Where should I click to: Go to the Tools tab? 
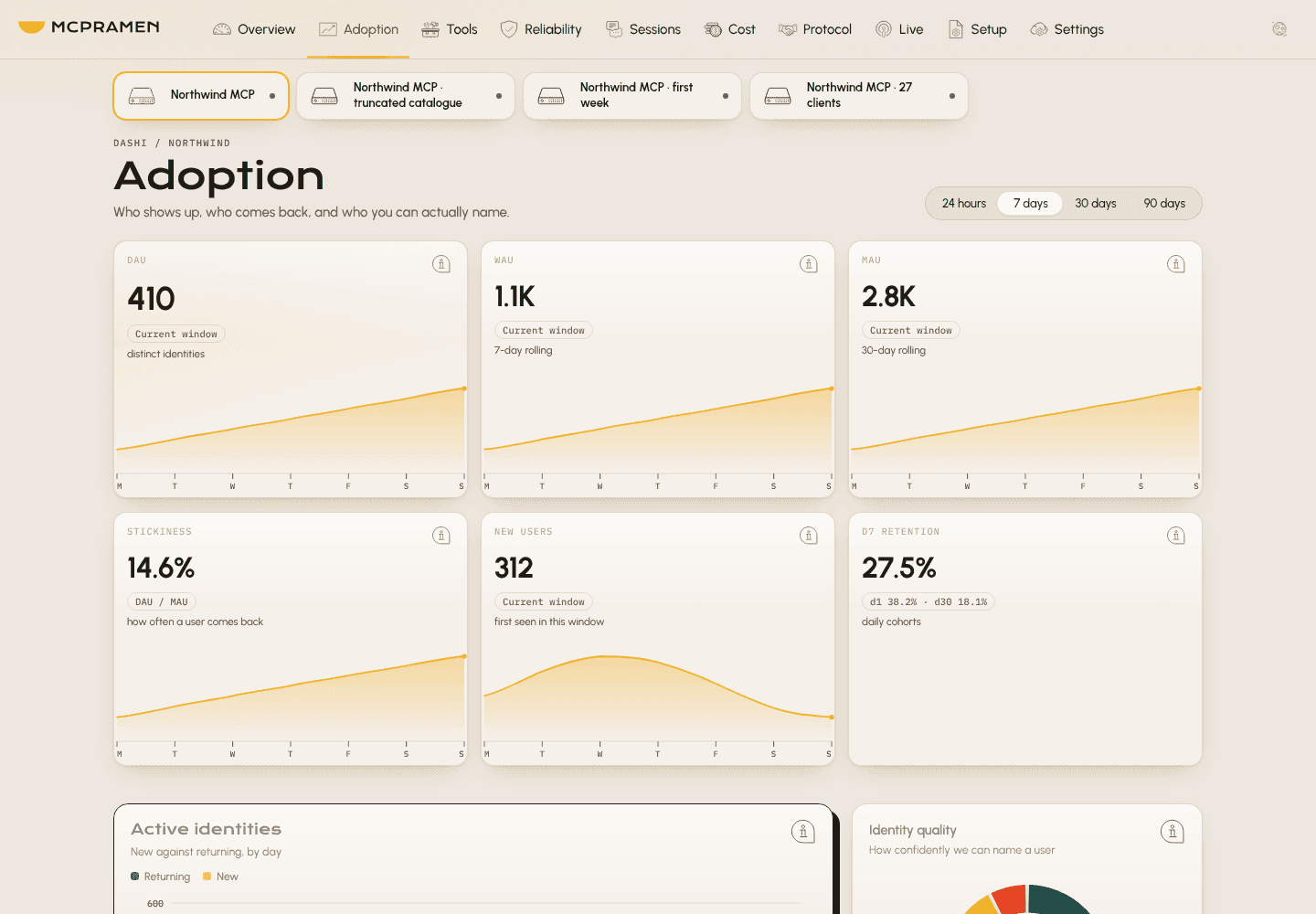(450, 29)
